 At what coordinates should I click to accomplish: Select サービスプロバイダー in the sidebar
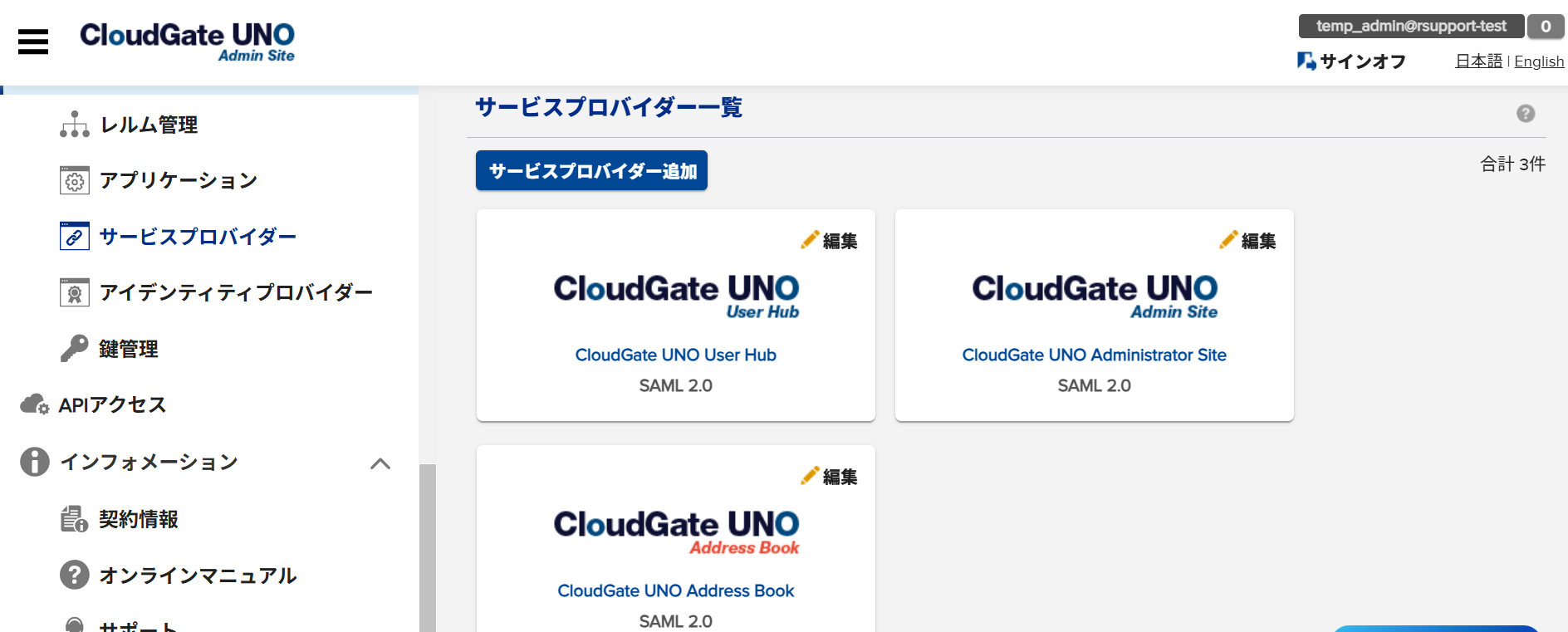point(198,237)
